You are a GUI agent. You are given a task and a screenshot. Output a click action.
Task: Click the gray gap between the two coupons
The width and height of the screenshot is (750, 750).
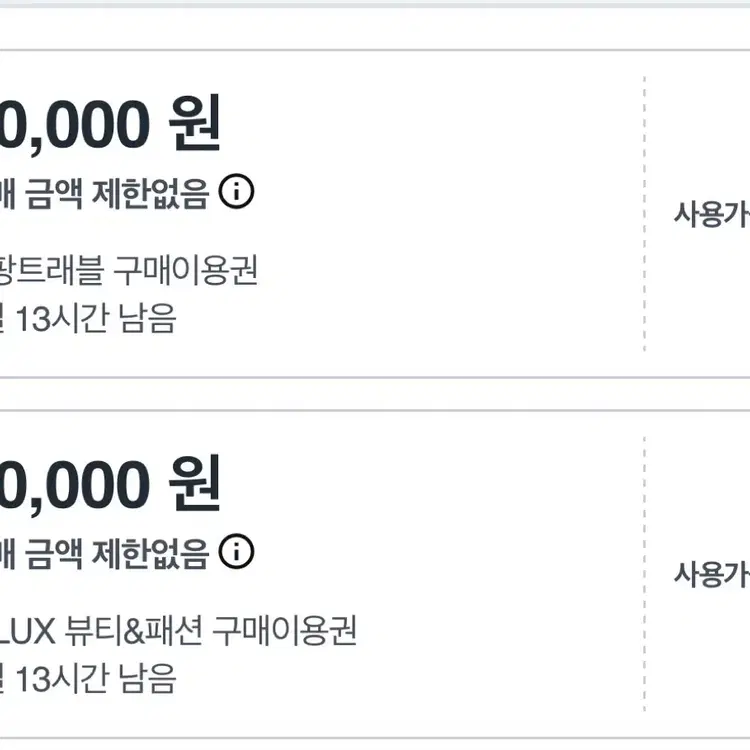click(375, 394)
